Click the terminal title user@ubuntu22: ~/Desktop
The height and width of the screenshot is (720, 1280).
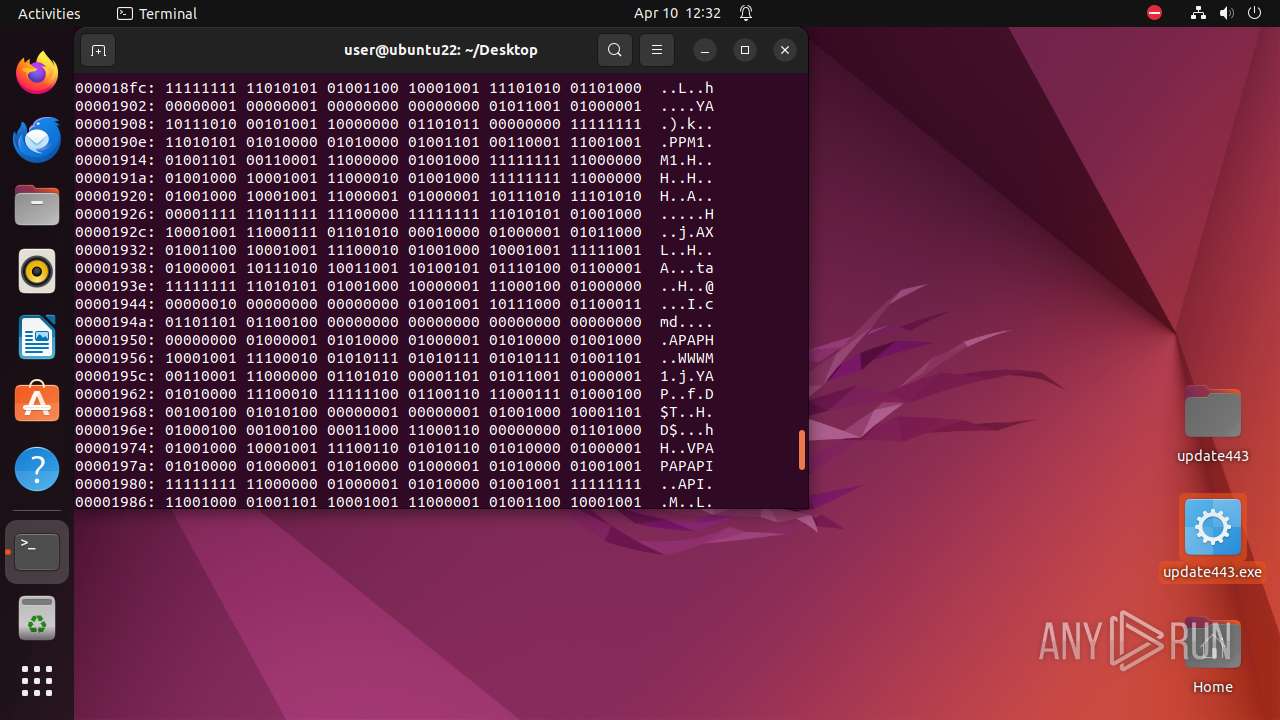coord(441,50)
